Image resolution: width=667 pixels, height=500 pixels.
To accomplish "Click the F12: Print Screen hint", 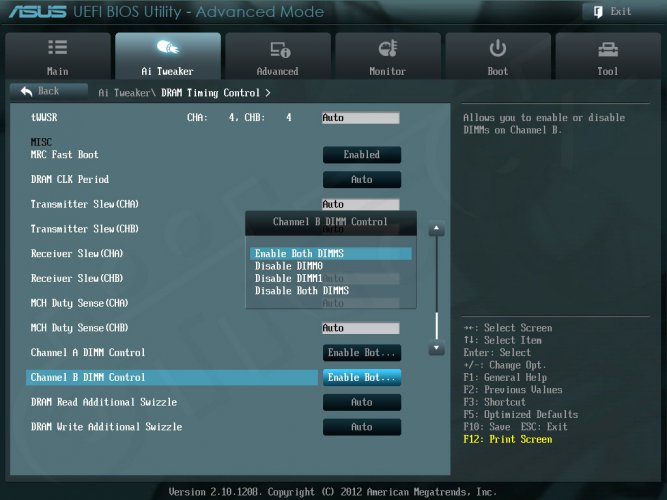I will click(x=507, y=439).
